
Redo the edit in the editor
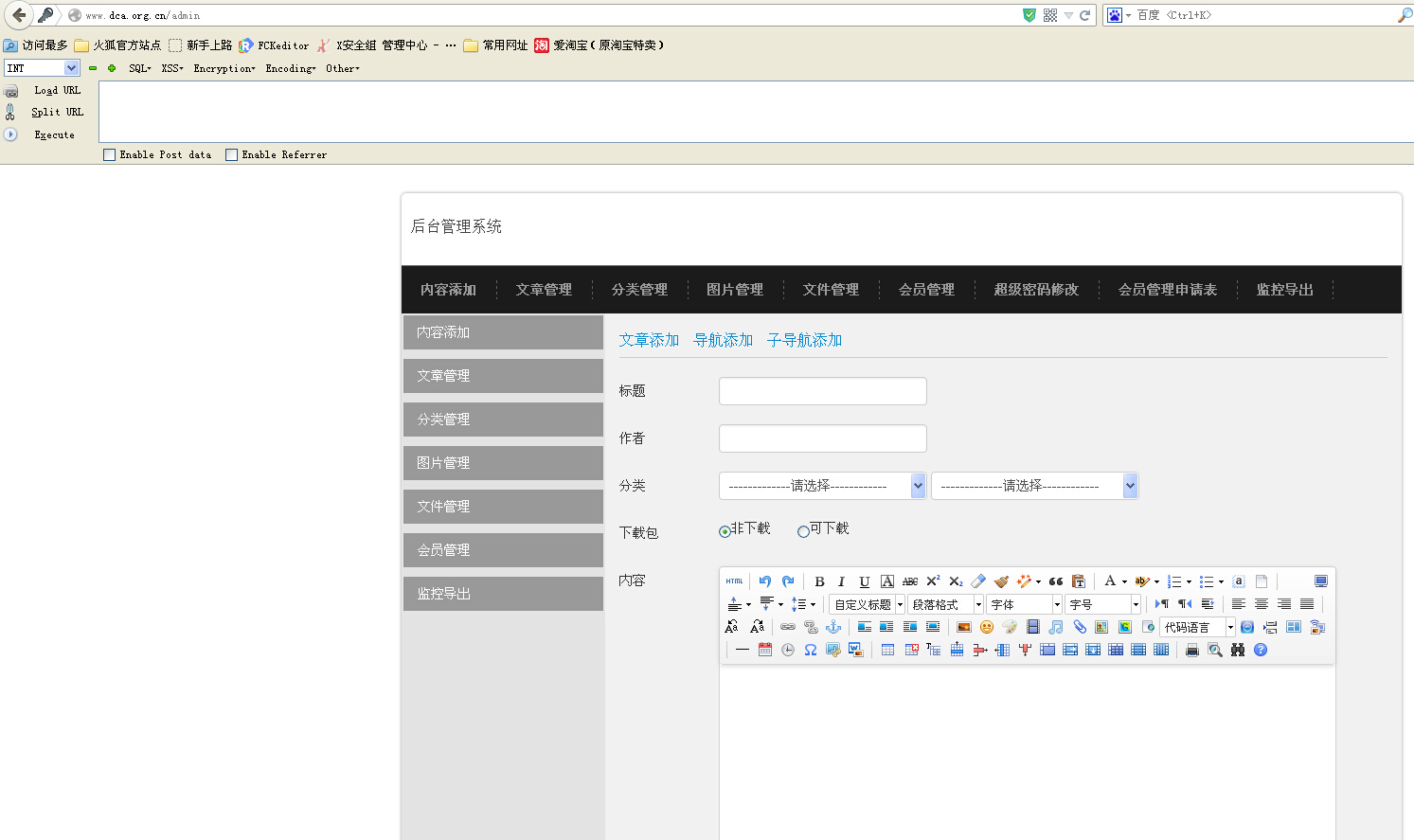point(788,581)
